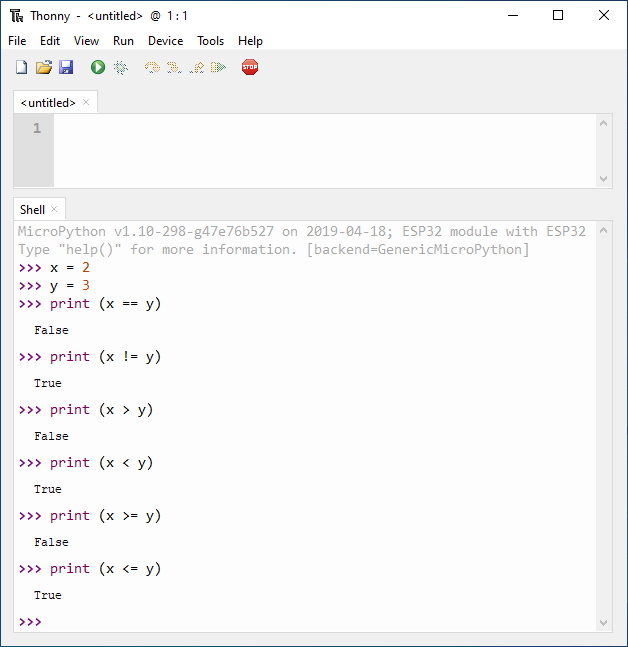The height and width of the screenshot is (647, 628).
Task: Click the False output under x > y
Action: click(x=52, y=436)
